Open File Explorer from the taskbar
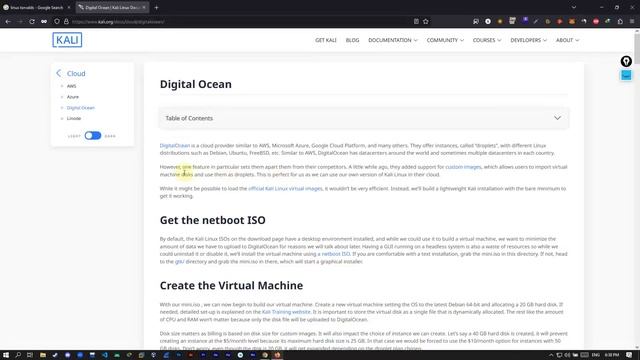640x360 pixels. [42, 355]
